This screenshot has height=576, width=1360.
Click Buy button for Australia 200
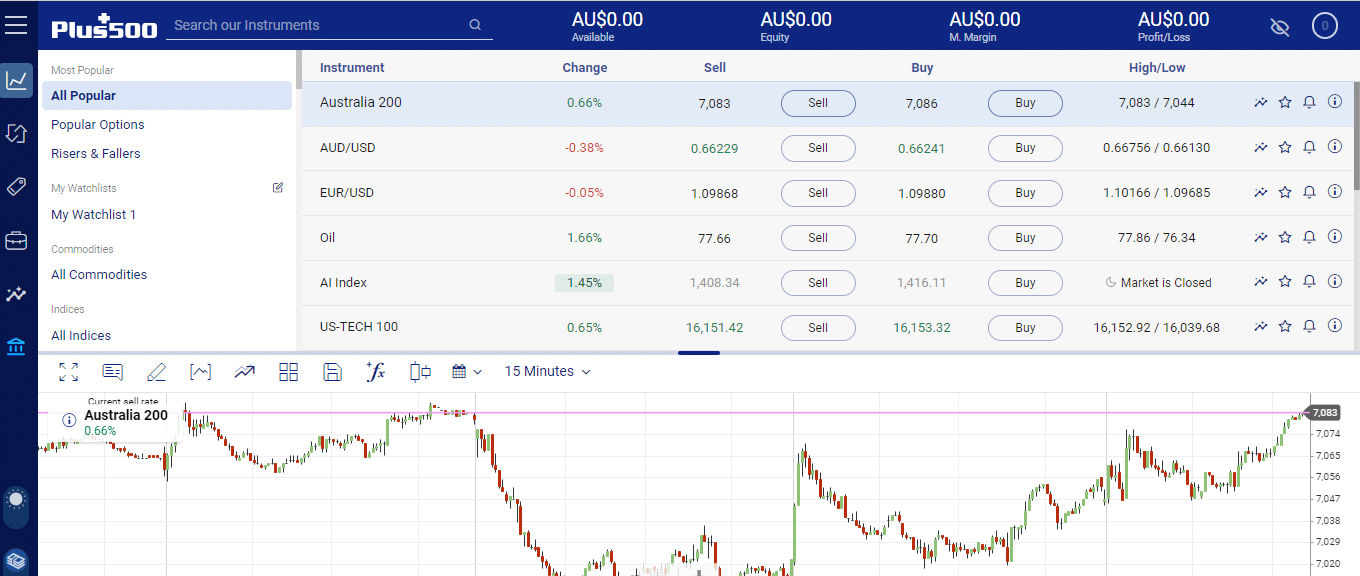1025,103
